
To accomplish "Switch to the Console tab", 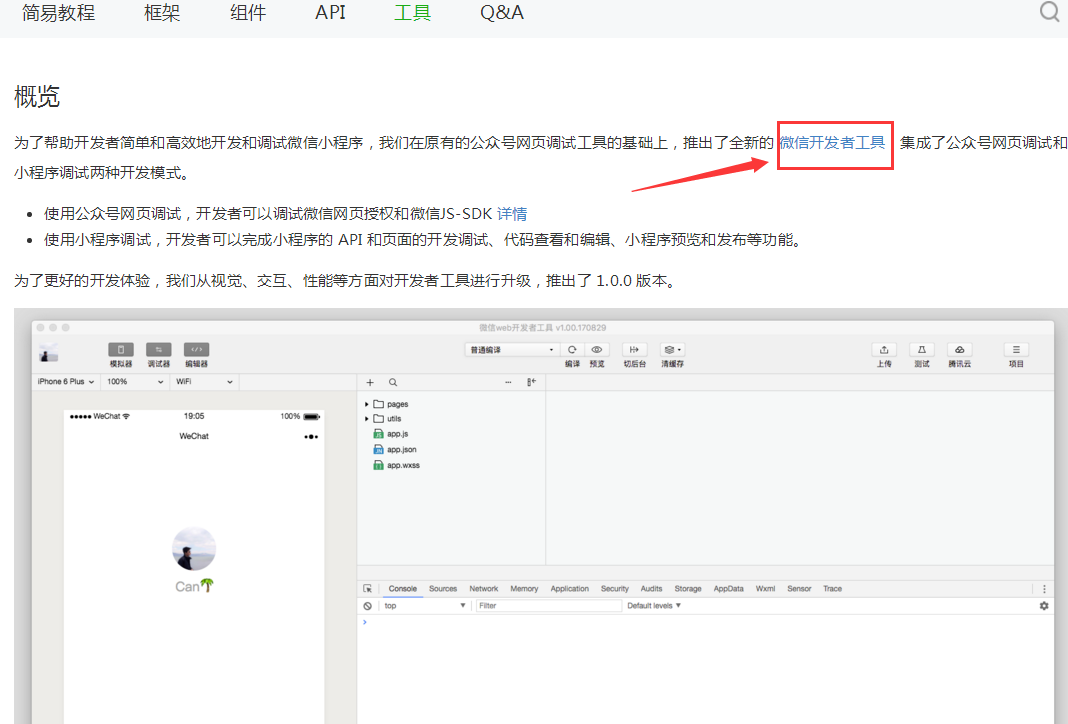I will (x=403, y=588).
